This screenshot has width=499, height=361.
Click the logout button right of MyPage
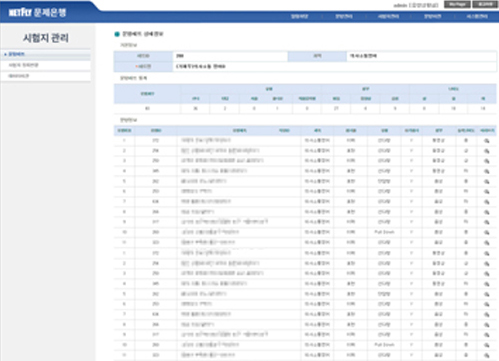485,4
